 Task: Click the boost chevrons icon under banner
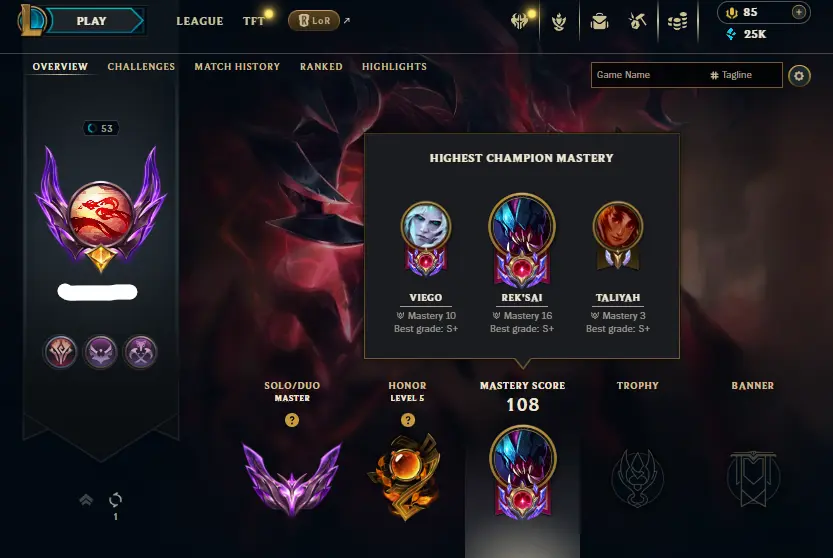pyautogui.click(x=86, y=500)
